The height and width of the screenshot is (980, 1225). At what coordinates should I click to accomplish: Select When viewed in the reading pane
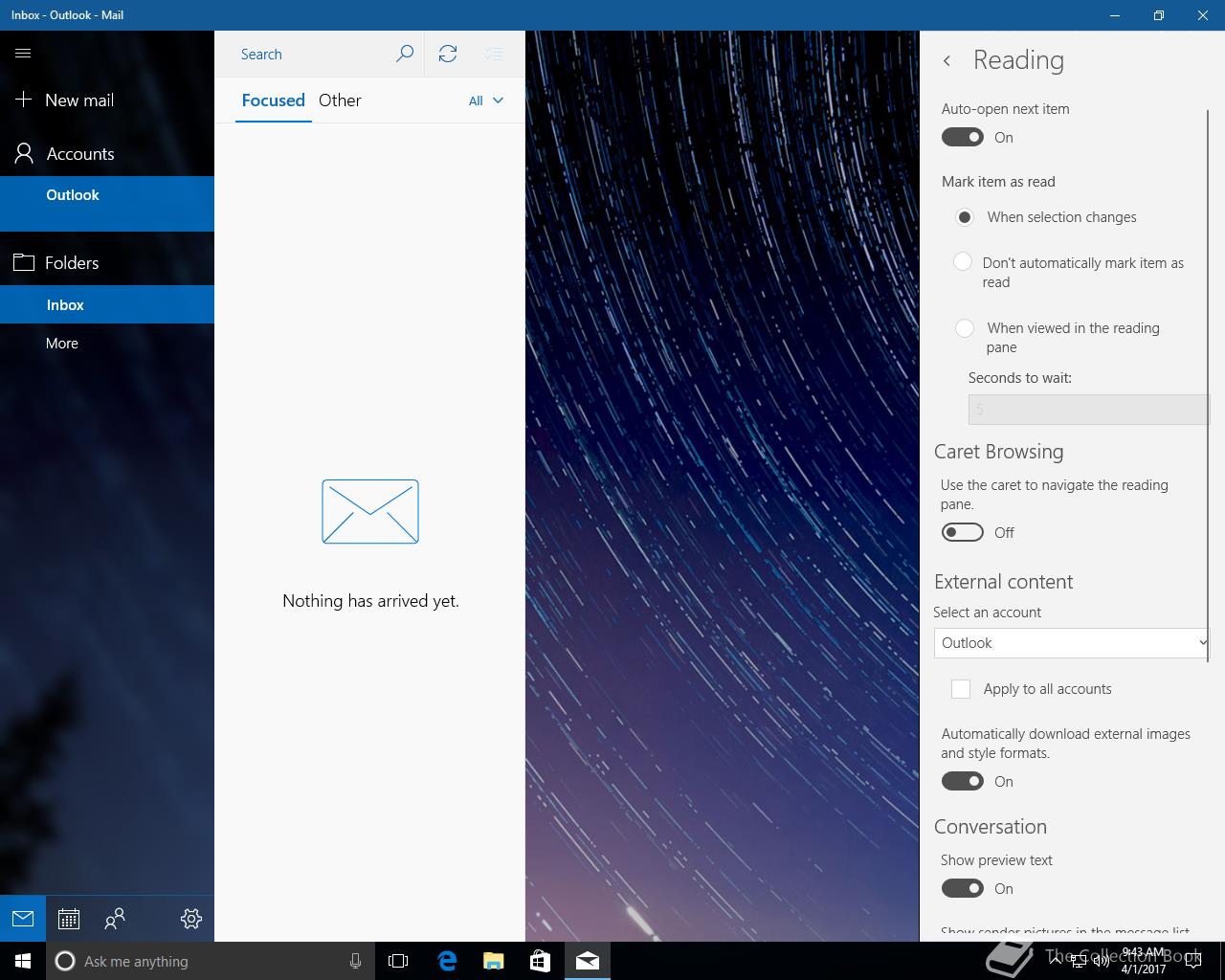pyautogui.click(x=965, y=328)
